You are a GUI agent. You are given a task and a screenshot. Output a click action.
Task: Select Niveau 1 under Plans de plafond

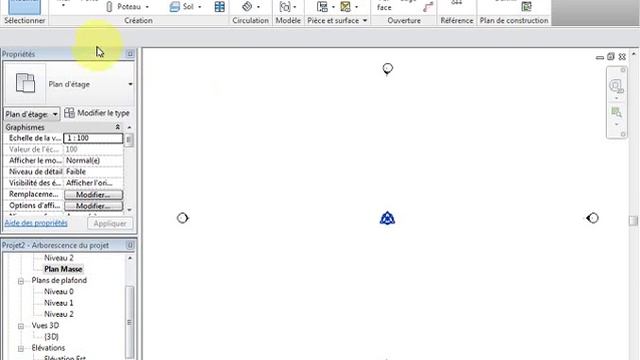pos(59,303)
